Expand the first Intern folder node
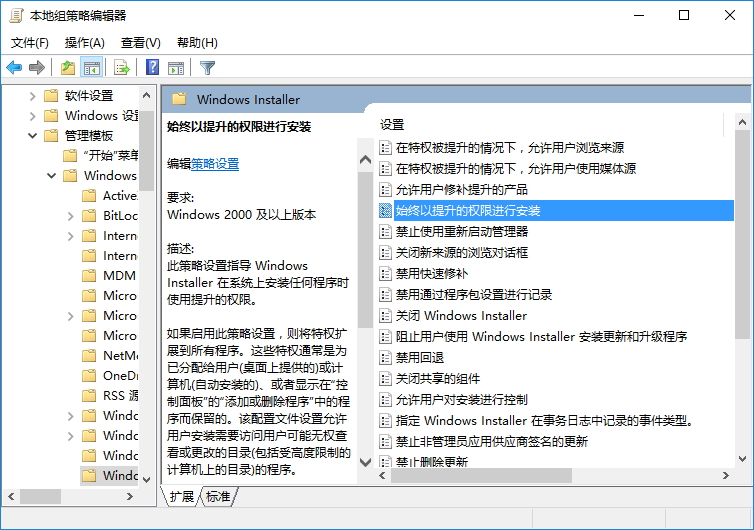754x530 pixels. tap(70, 236)
